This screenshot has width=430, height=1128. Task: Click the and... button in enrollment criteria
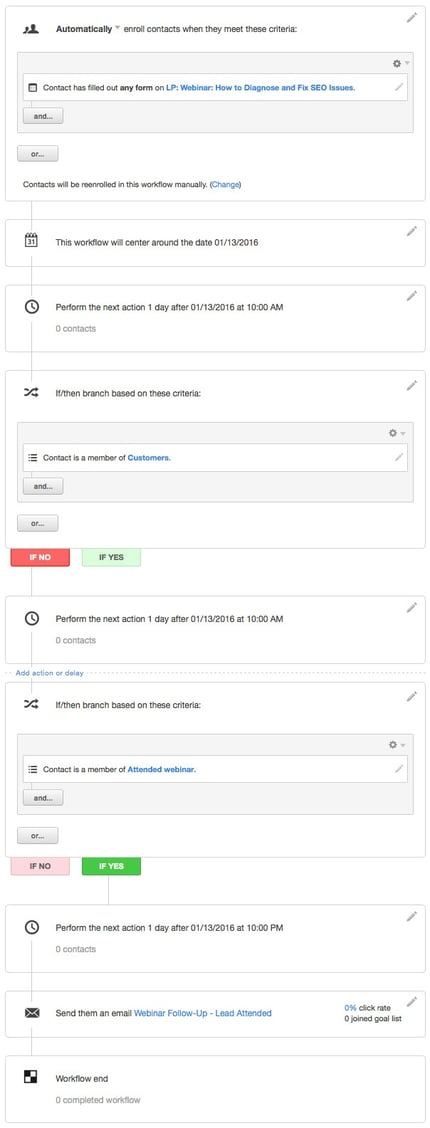(x=43, y=116)
